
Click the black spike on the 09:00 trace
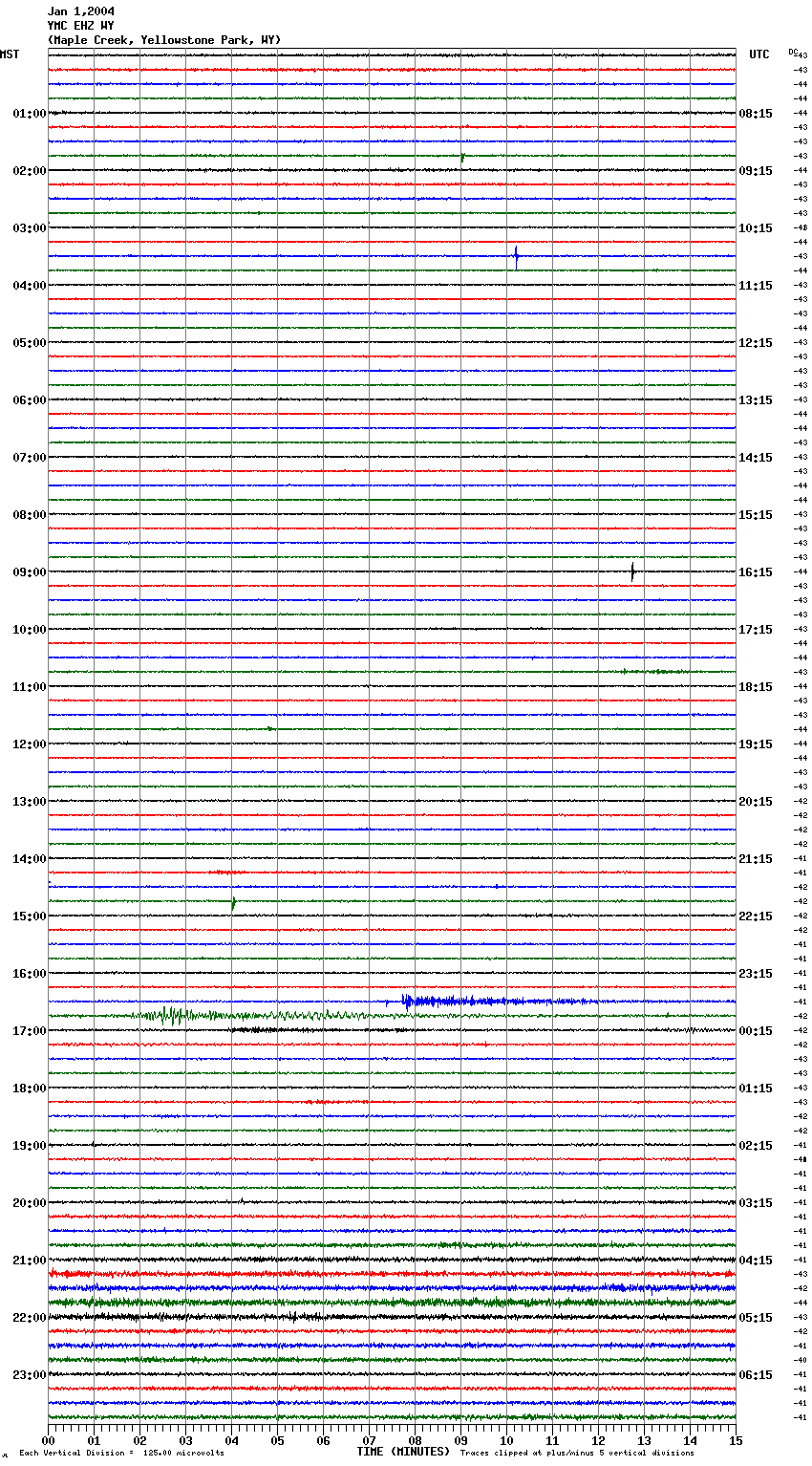[632, 571]
